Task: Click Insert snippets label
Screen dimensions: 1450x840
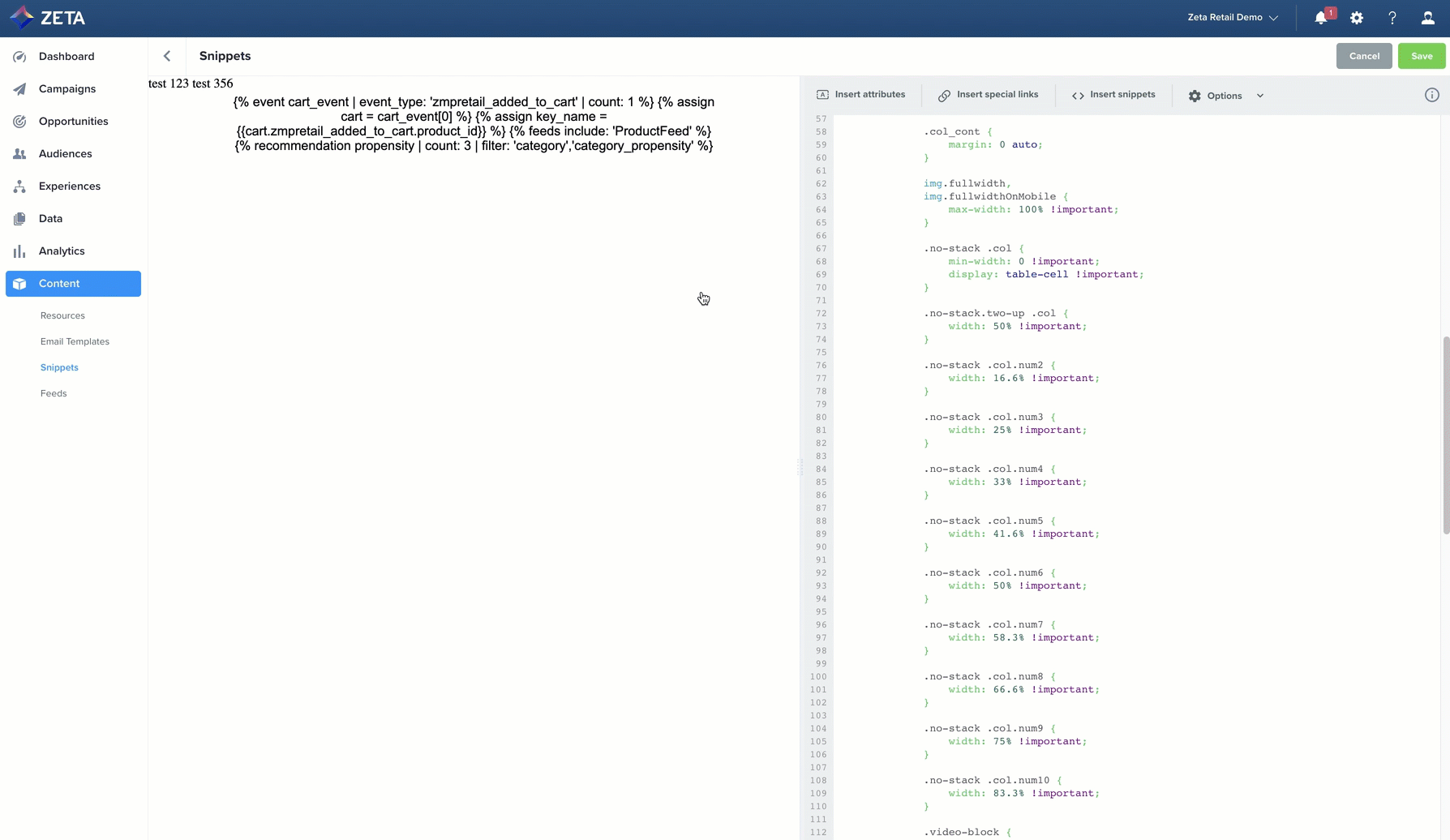Action: [x=1122, y=95]
